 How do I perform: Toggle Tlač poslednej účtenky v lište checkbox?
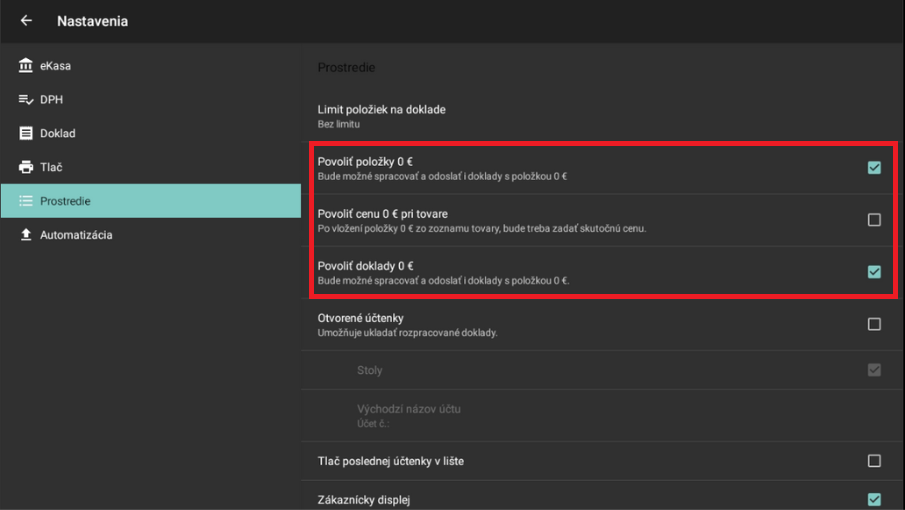click(874, 461)
